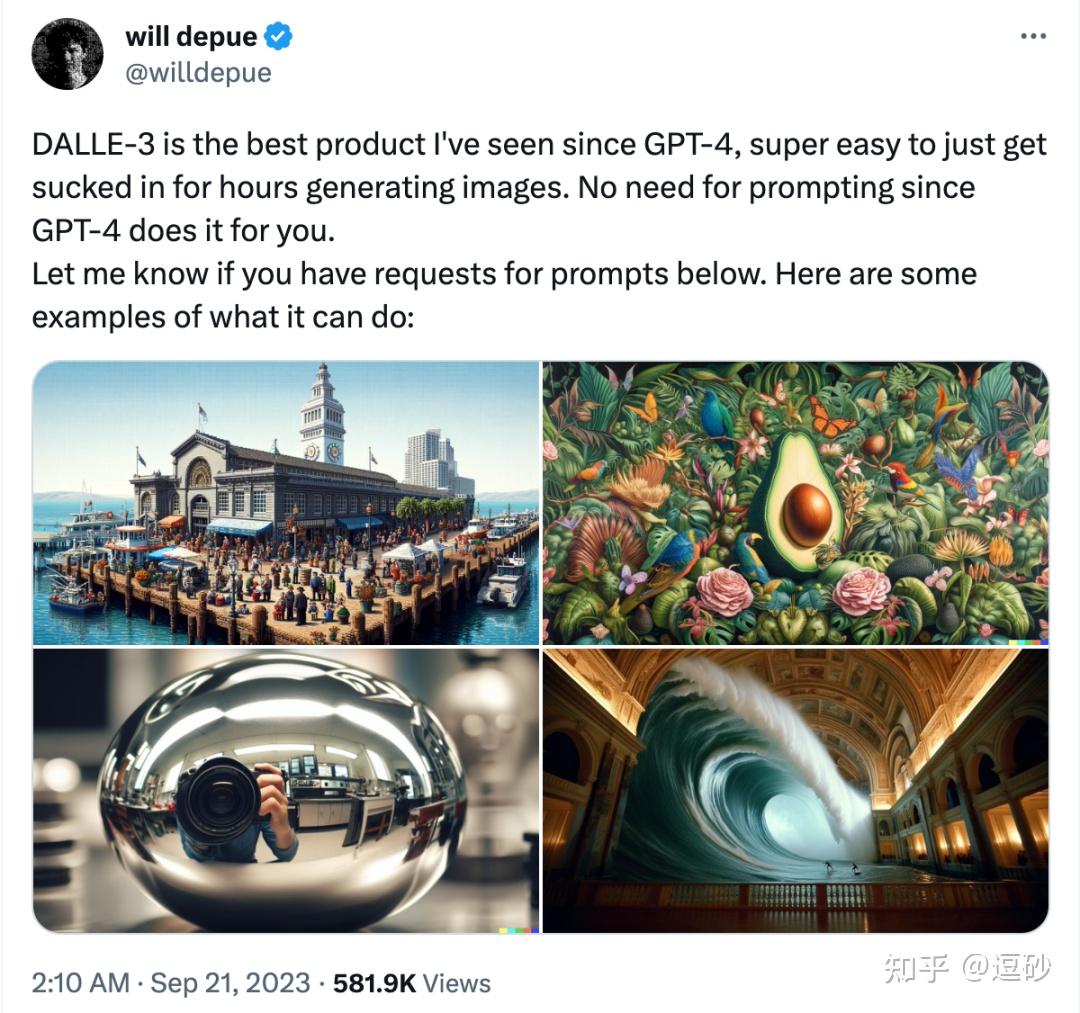Click the color strip under egg image
1080x1013 pixels.
click(x=519, y=930)
